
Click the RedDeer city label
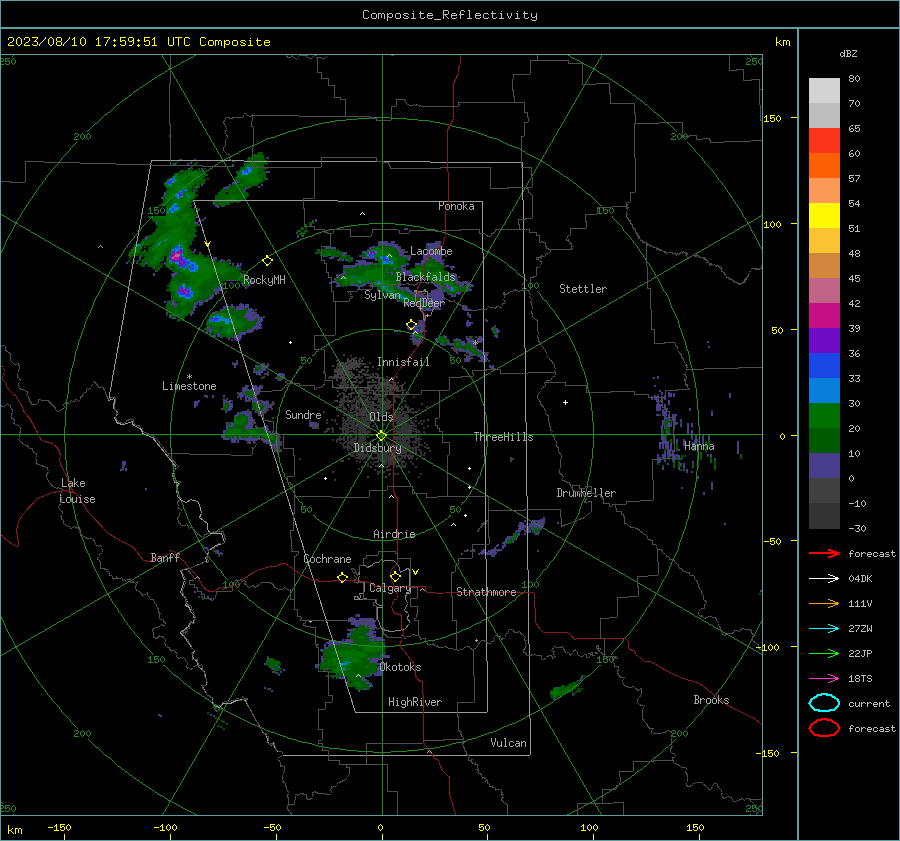[x=424, y=303]
